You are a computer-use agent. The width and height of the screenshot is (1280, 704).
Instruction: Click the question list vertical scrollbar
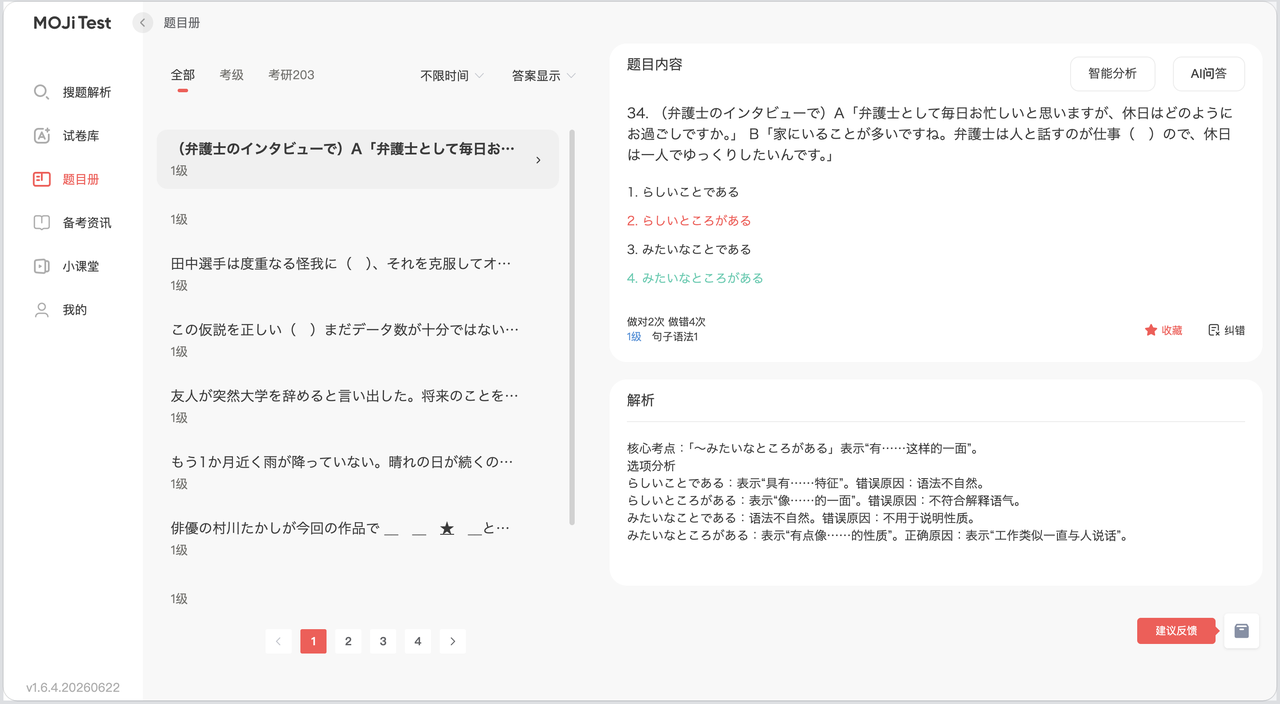click(572, 327)
